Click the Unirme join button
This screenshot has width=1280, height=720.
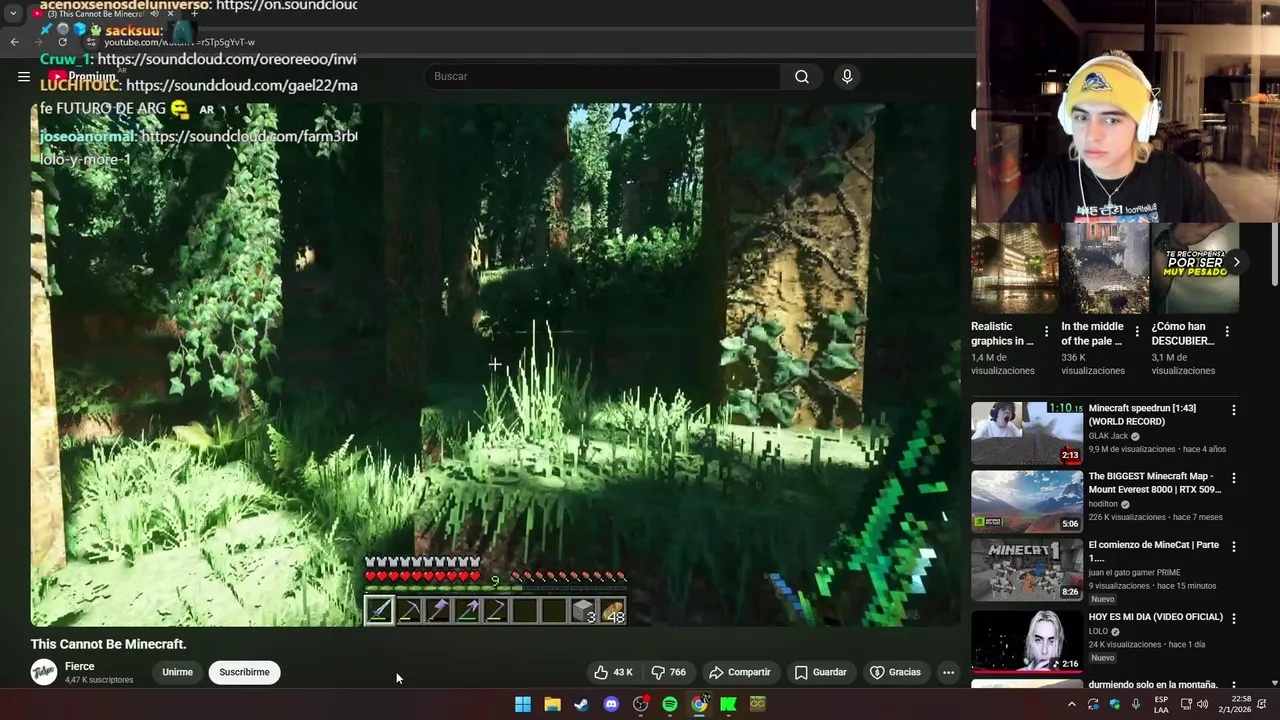click(x=177, y=672)
